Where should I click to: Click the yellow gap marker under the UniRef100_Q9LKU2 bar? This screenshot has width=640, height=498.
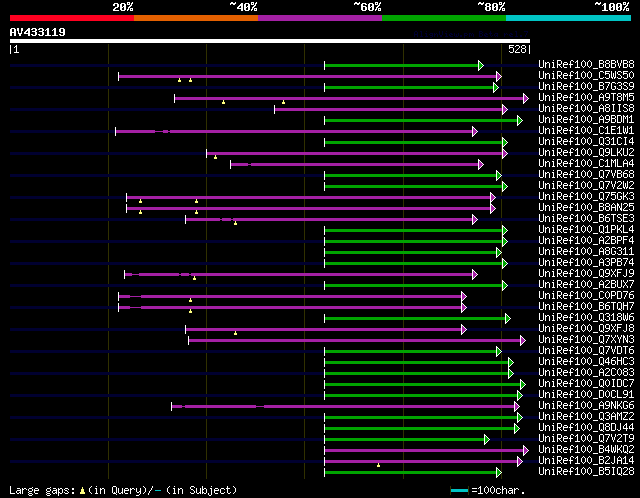[x=216, y=157]
